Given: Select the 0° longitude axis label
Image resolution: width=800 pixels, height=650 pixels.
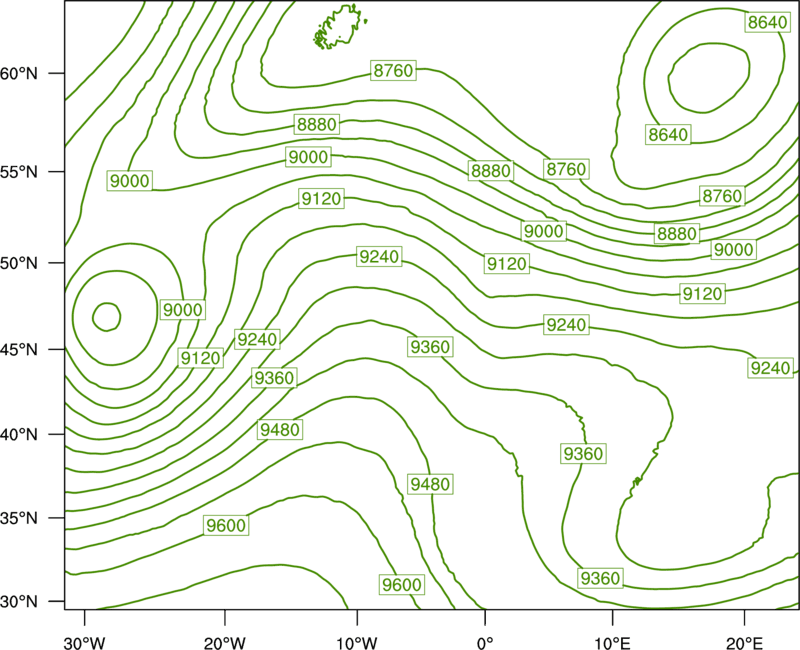Looking at the screenshot, I should (485, 642).
